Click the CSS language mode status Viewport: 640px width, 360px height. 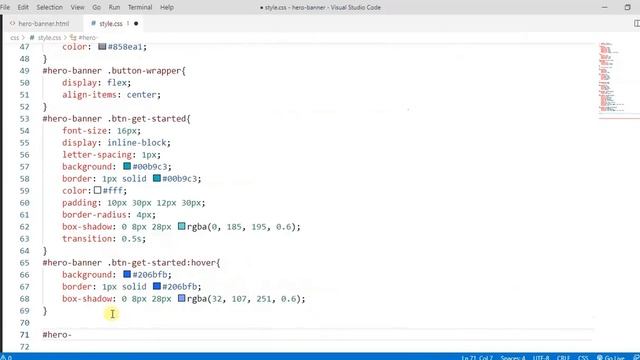[583, 358]
